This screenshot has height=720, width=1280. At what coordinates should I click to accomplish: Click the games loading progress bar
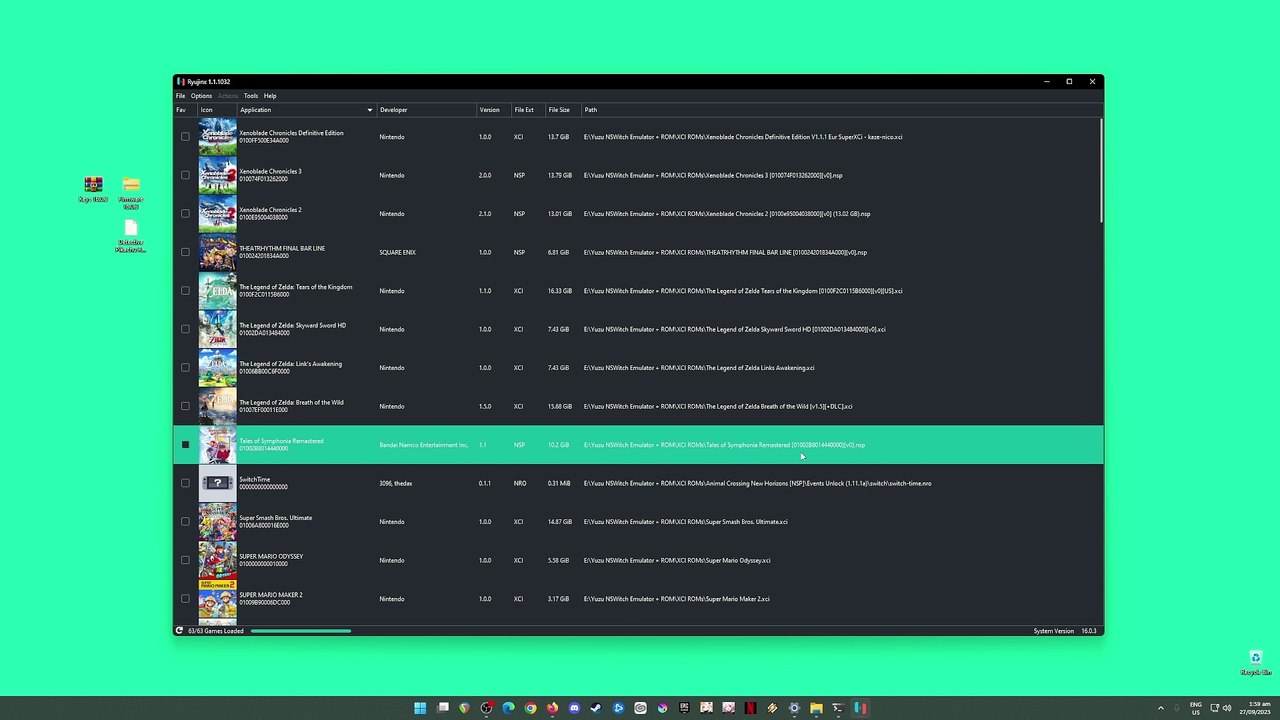click(301, 631)
